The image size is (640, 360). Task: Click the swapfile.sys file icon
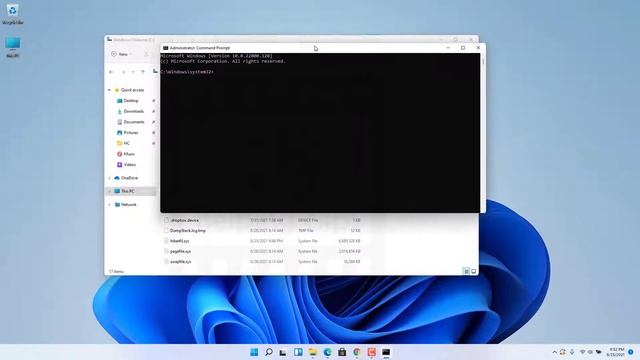tap(166, 262)
